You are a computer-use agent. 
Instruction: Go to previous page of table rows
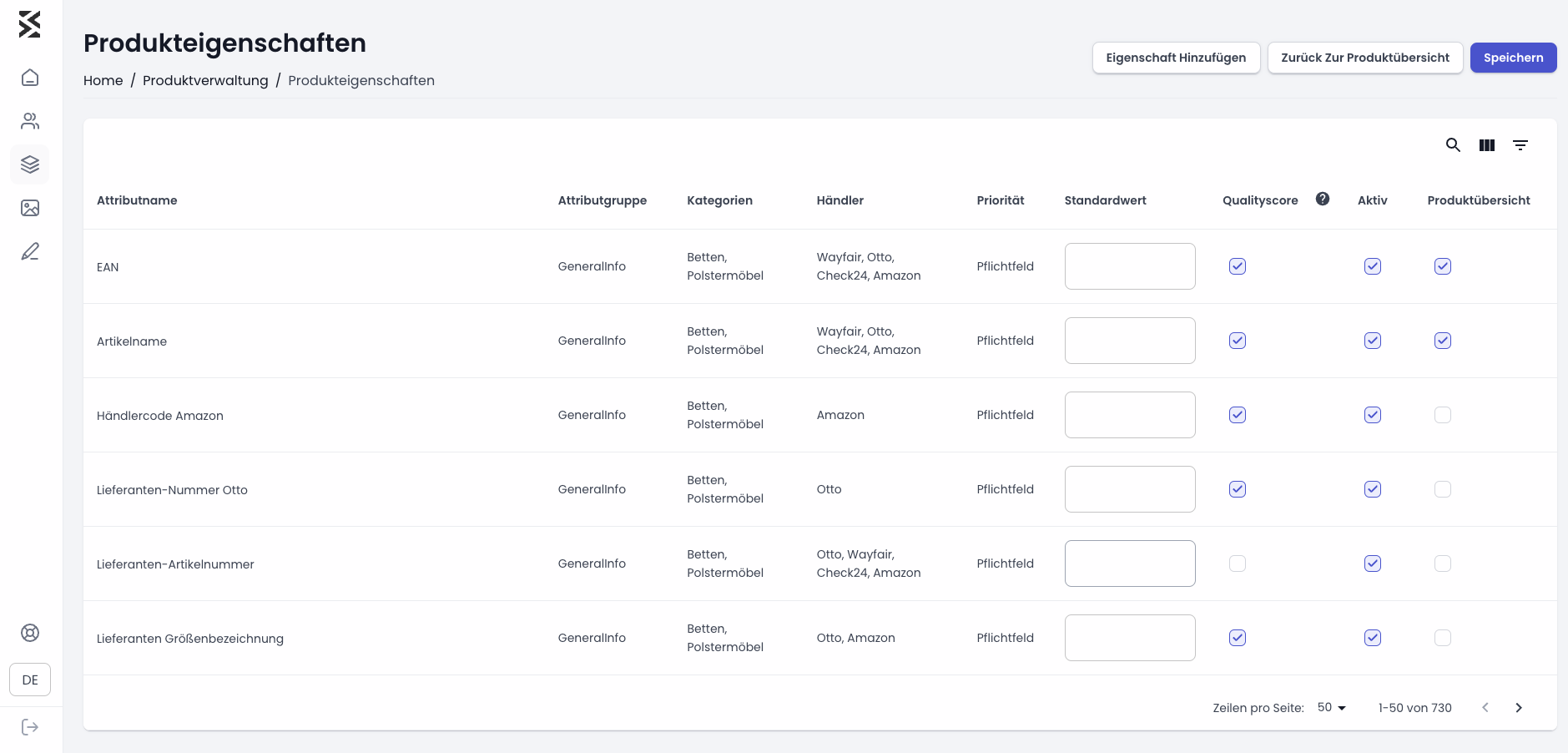tap(1485, 708)
